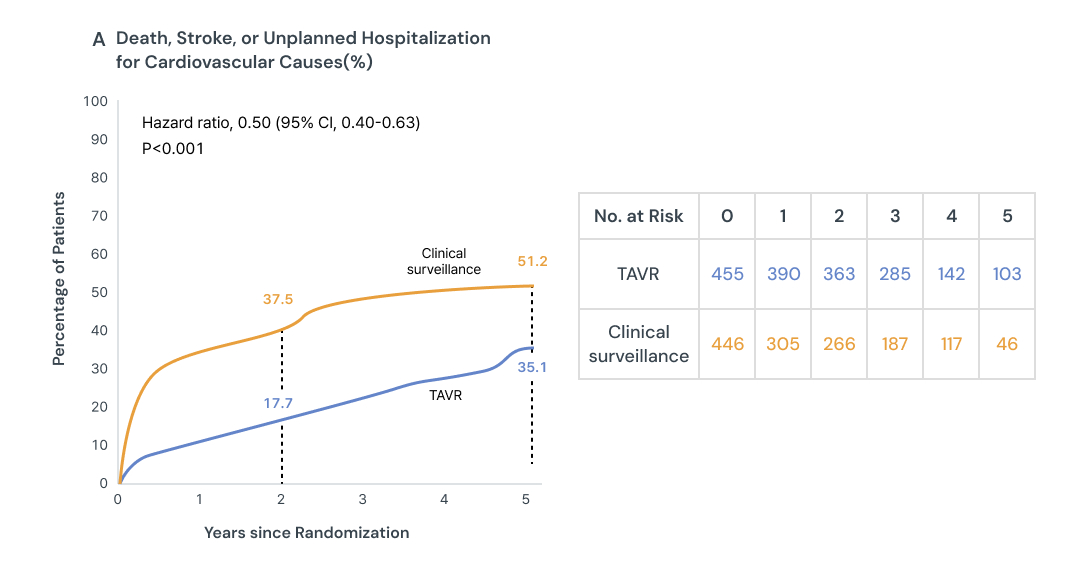Click the chart title about Death, Stroke, Hospitalization
This screenshot has width=1076, height=570.
303,50
